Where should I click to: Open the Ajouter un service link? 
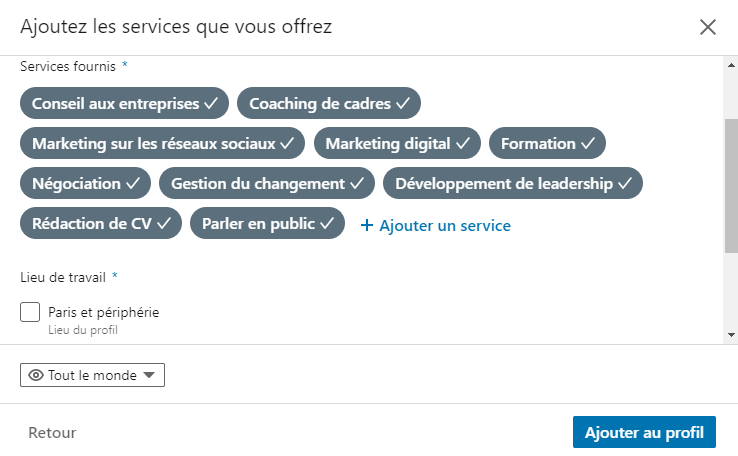pos(444,226)
